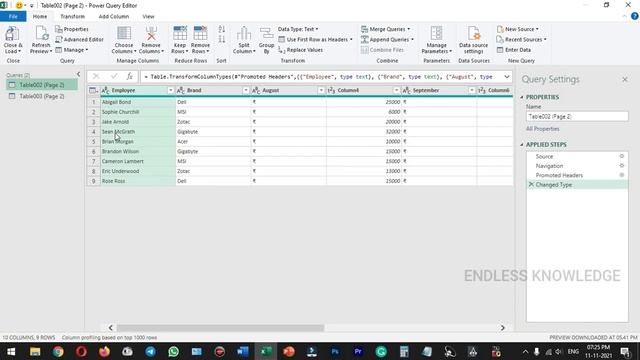This screenshot has height=360, width=640.
Task: Click the Close & Load icon
Action: 12,33
